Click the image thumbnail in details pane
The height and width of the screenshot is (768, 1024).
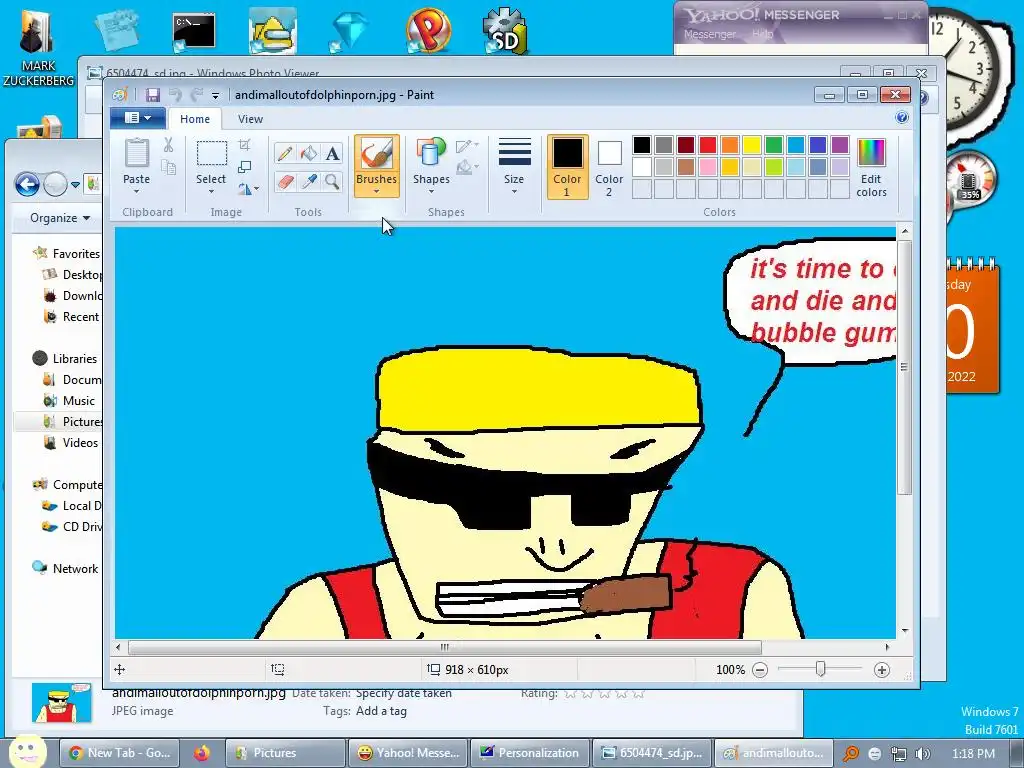coord(61,703)
